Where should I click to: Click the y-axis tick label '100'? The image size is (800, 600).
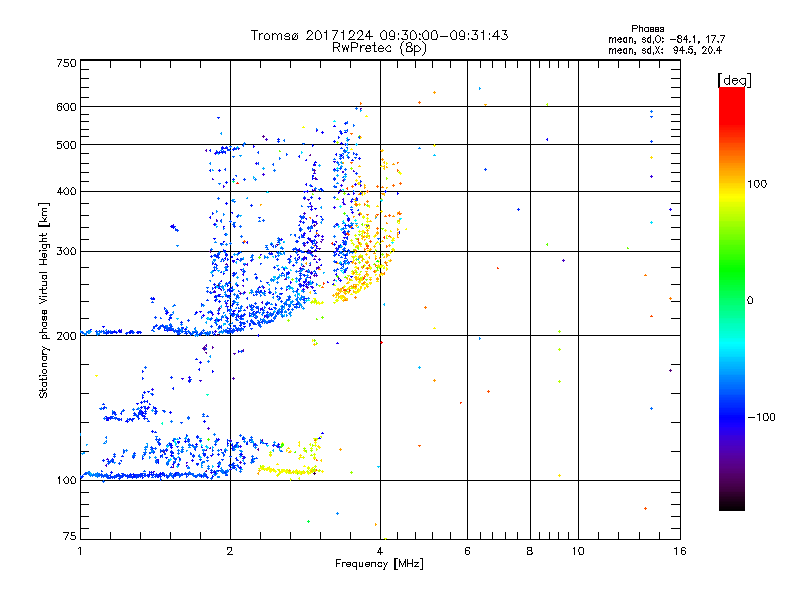pyautogui.click(x=66, y=481)
